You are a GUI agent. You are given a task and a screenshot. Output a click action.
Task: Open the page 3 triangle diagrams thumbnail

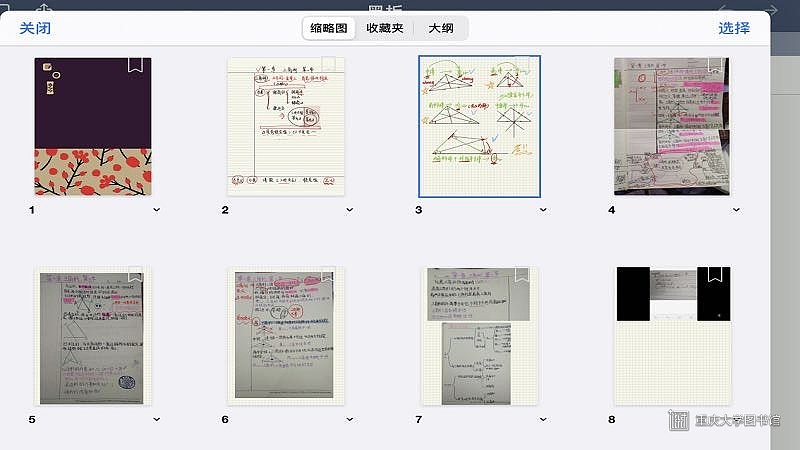(480, 126)
